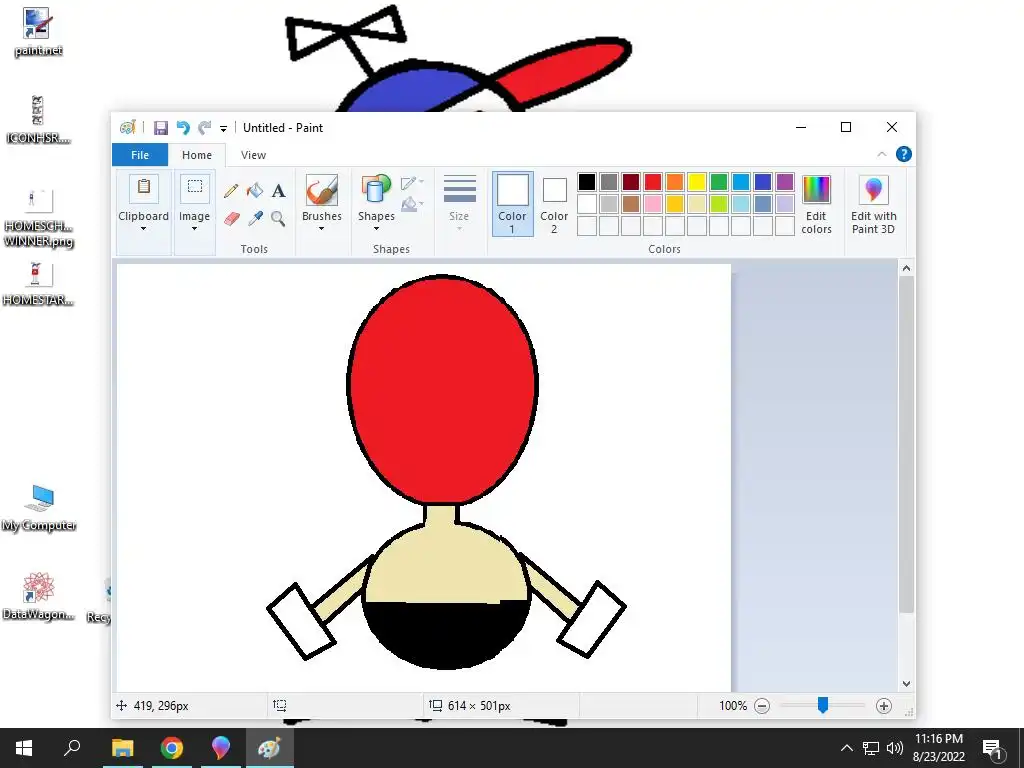Expand the Shapes dropdown arrow
This screenshot has height=768, width=1024.
pyautogui.click(x=376, y=229)
